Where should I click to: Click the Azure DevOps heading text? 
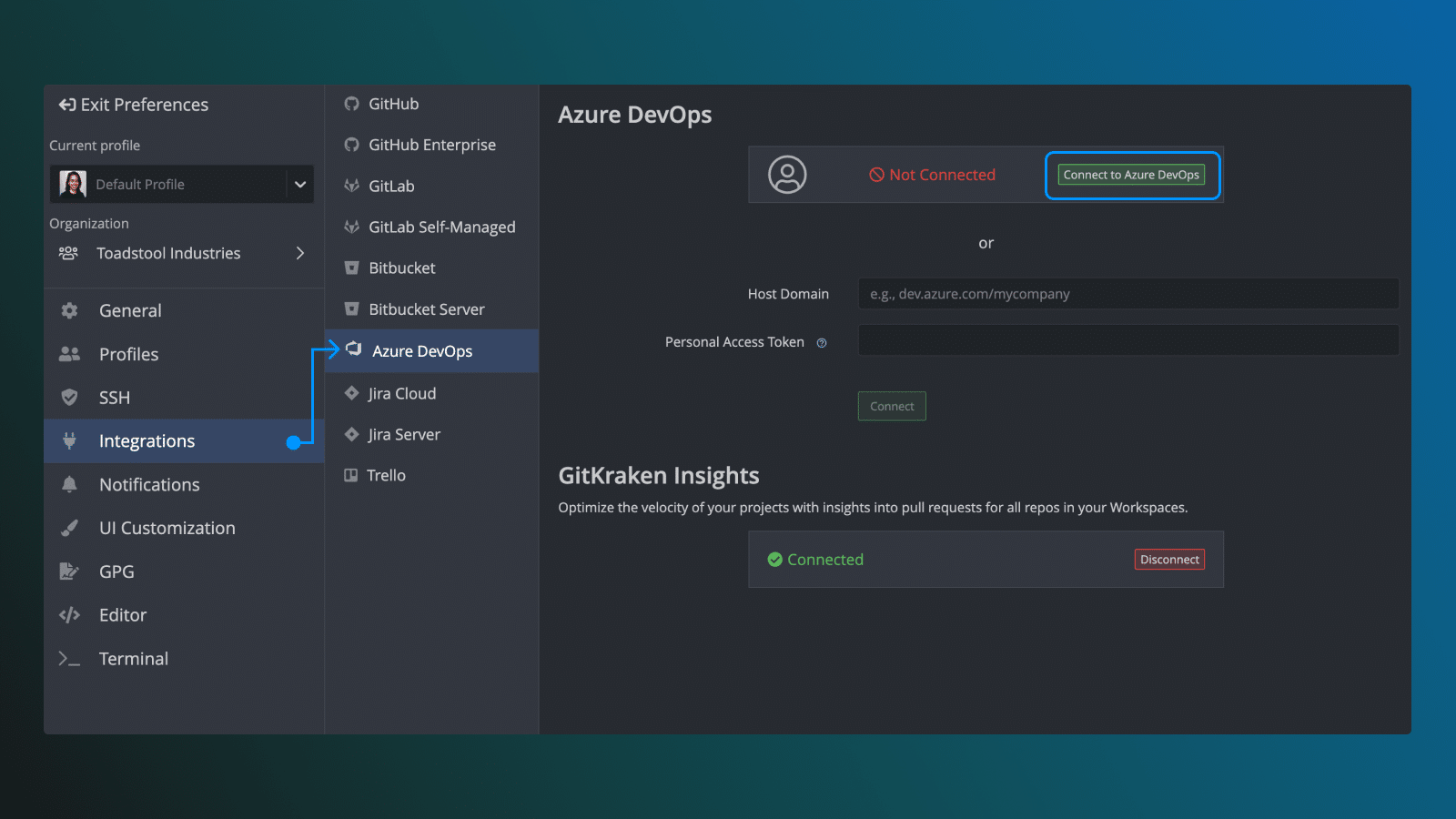click(635, 115)
